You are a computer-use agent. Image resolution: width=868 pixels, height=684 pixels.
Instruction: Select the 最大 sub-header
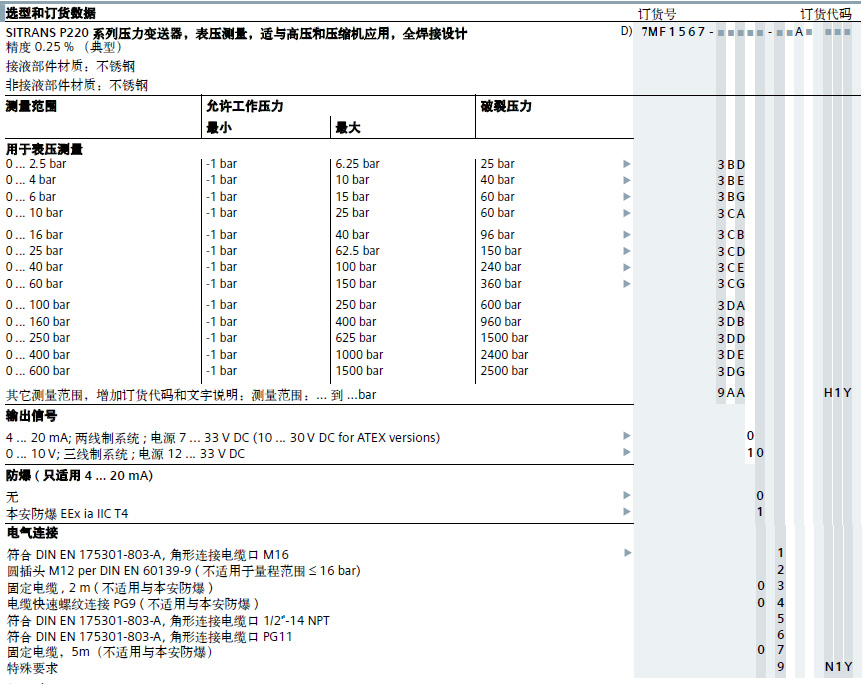(348, 128)
